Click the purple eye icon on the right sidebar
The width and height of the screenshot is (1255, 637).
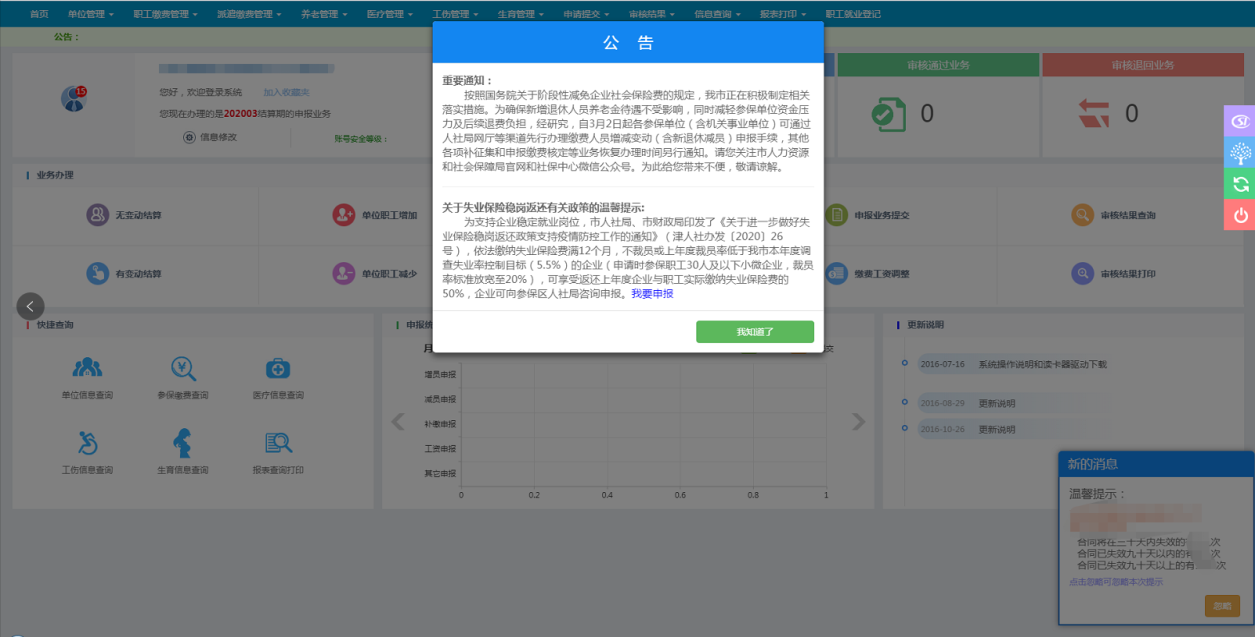(x=1240, y=121)
